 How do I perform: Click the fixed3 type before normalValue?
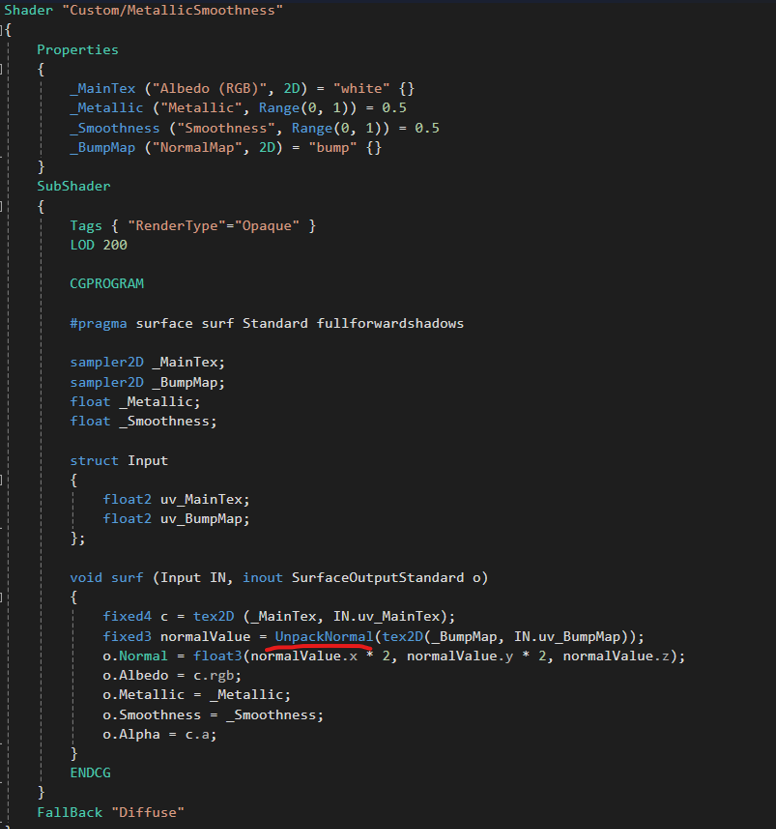click(127, 637)
